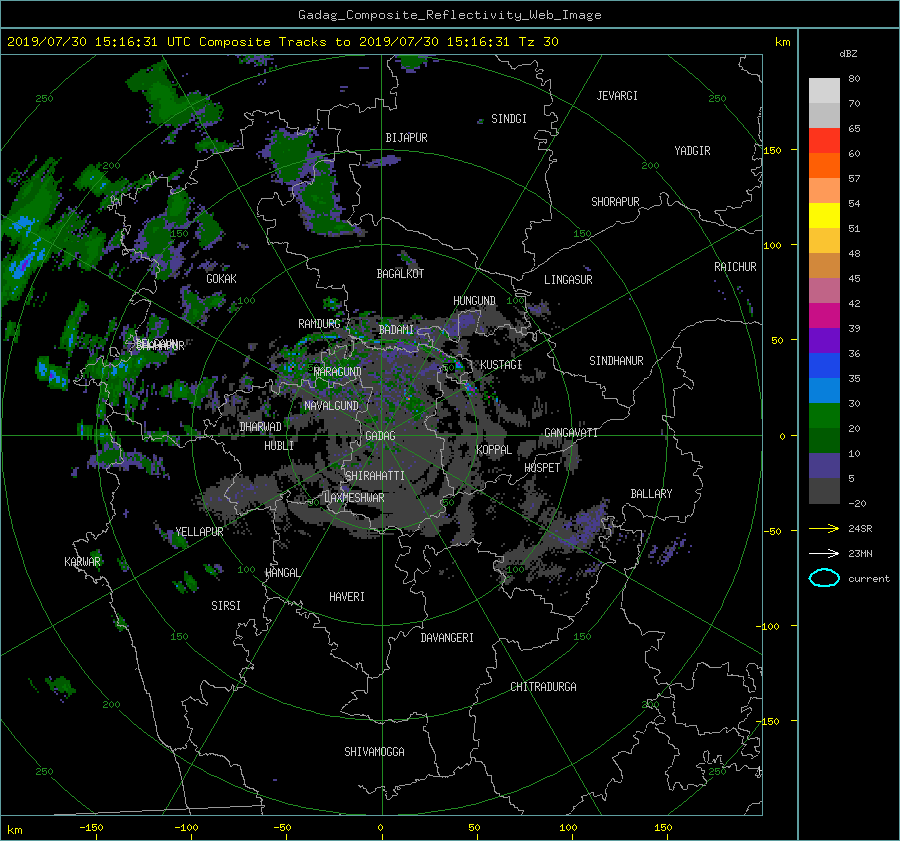
Task: Click the BAGALKOT city label
Action: coord(400,274)
